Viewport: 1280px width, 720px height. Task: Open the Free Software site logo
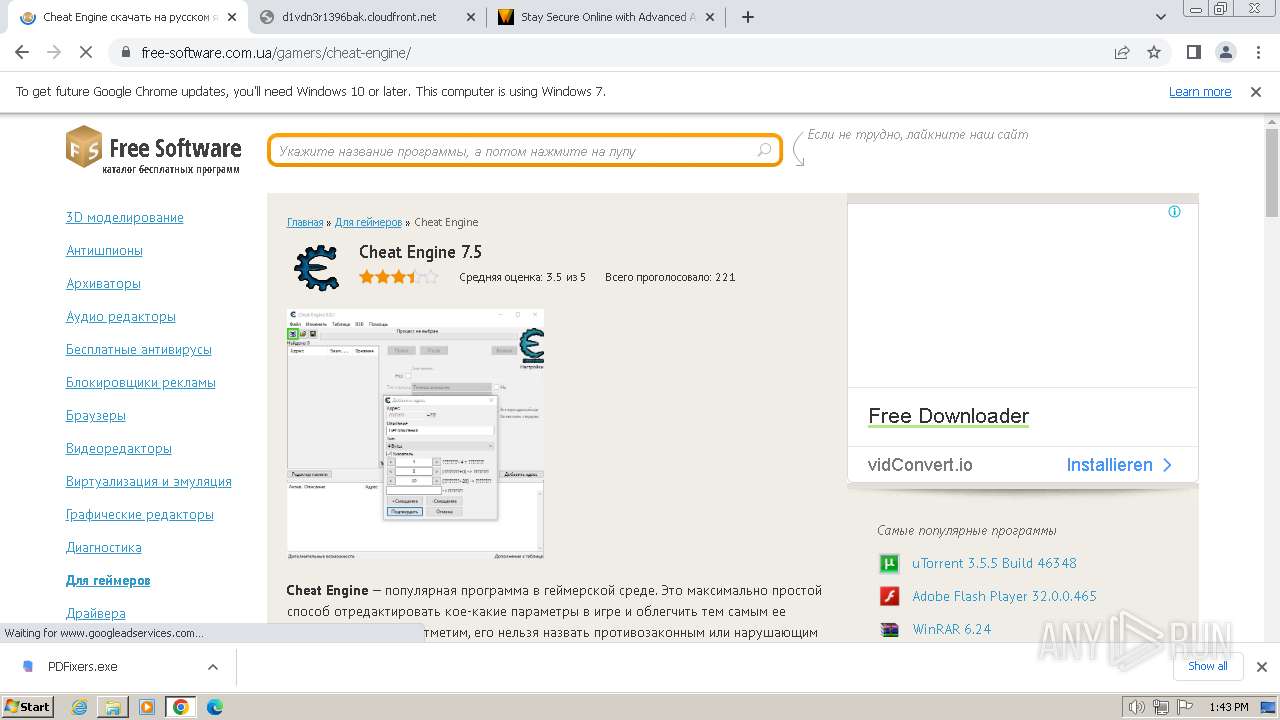click(154, 150)
